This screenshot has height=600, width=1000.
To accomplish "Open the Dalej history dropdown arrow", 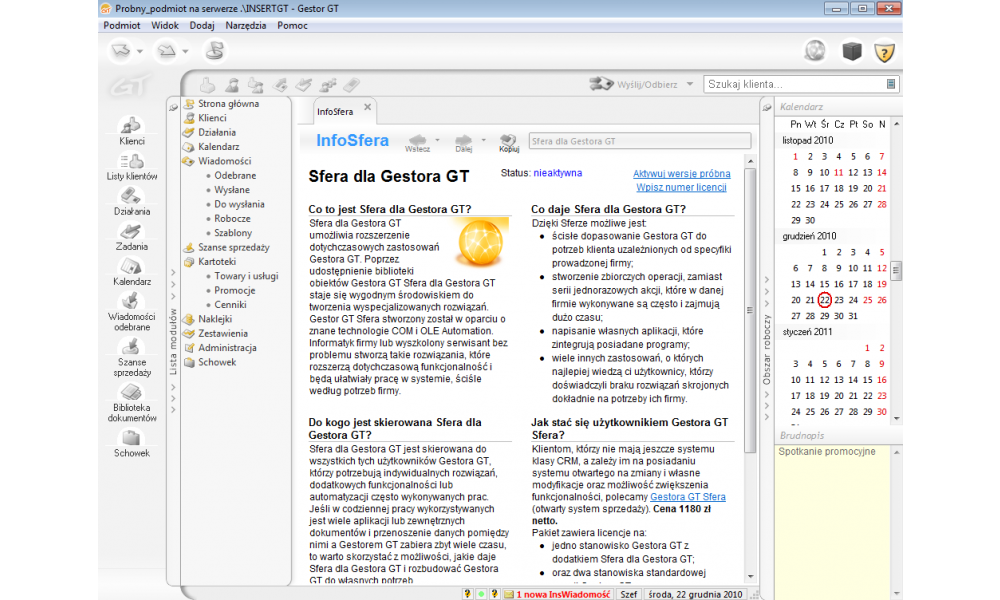I will tap(483, 140).
